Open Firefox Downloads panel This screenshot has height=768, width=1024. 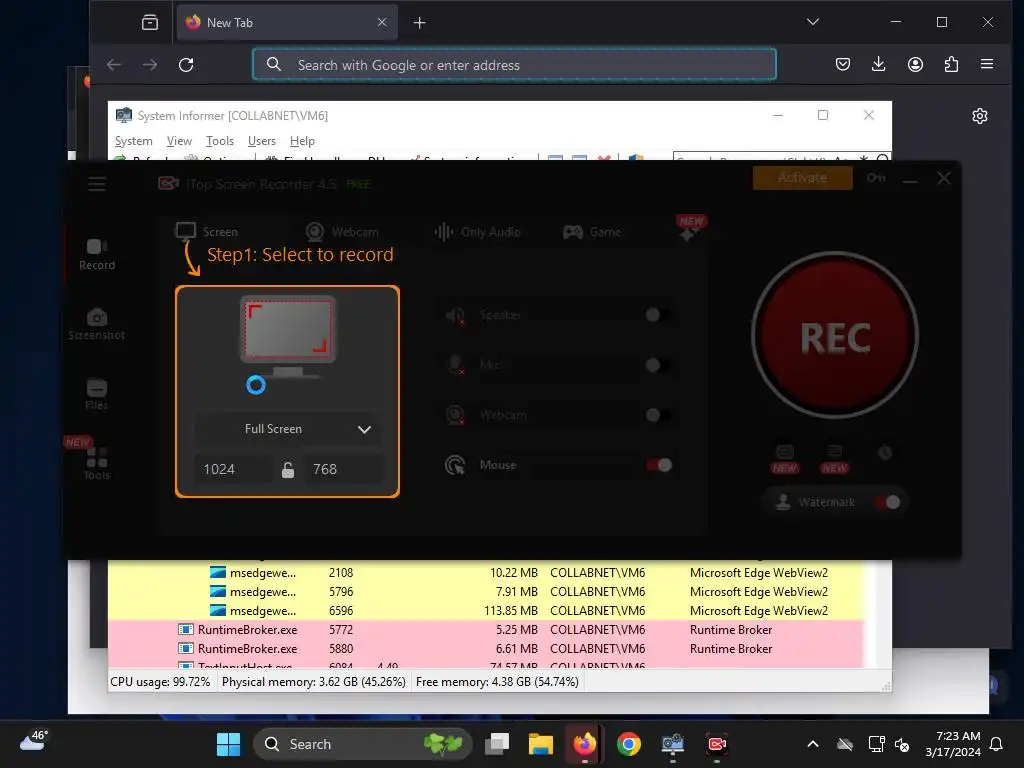tap(878, 64)
